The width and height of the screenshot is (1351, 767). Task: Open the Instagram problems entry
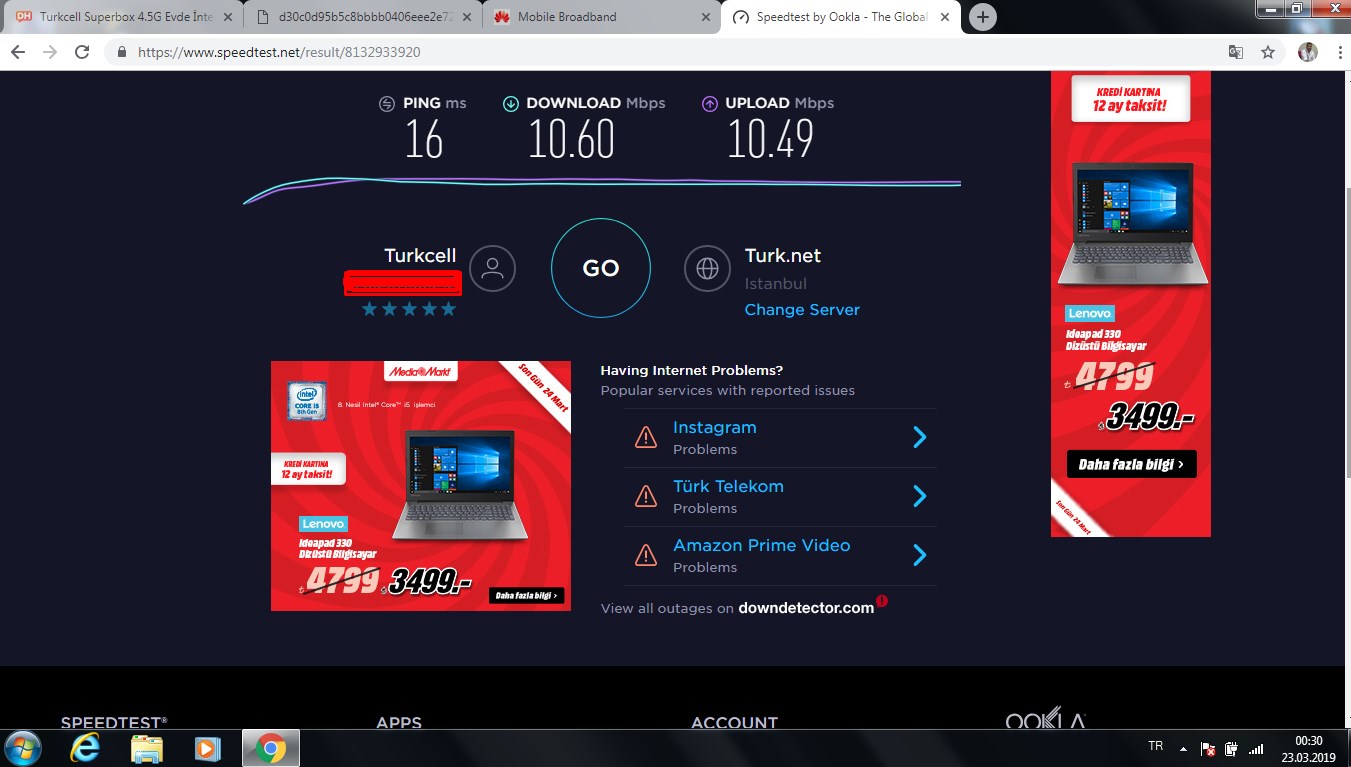point(714,427)
